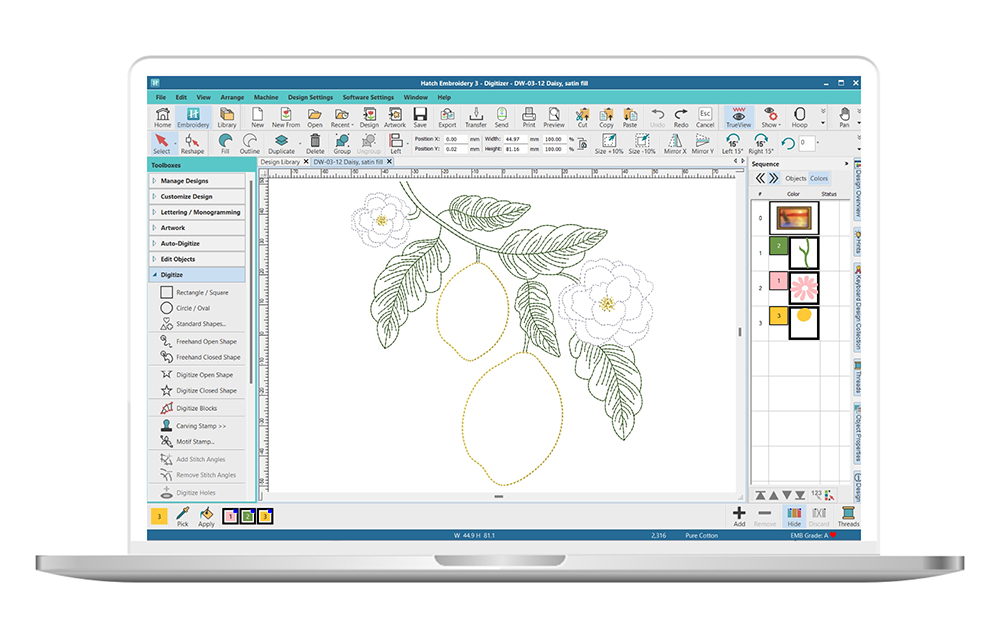Hide the selected object using Hide
1000x638 pixels.
click(x=794, y=514)
